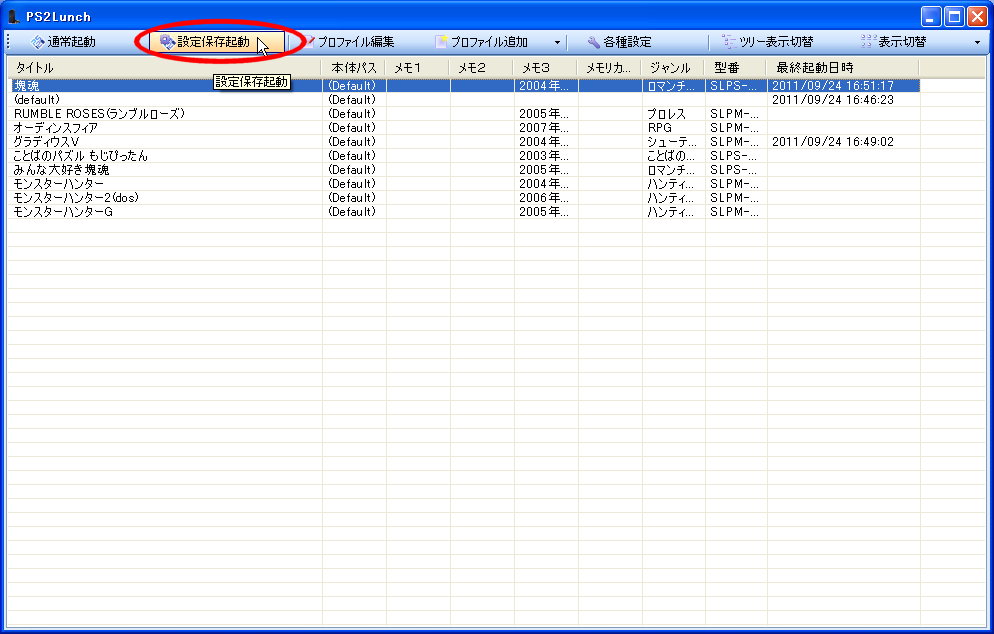Viewport: 994px width, 634px height.
Task: Click the メモ1 column header
Action: click(x=417, y=68)
